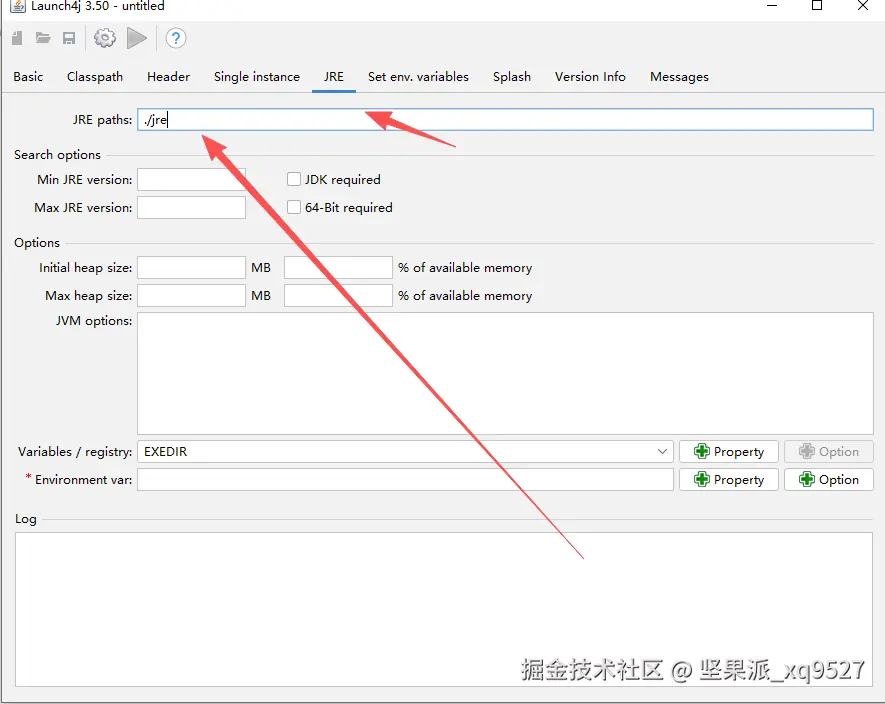Build wrapper using the gear icon
This screenshot has width=885, height=704.
(105, 38)
